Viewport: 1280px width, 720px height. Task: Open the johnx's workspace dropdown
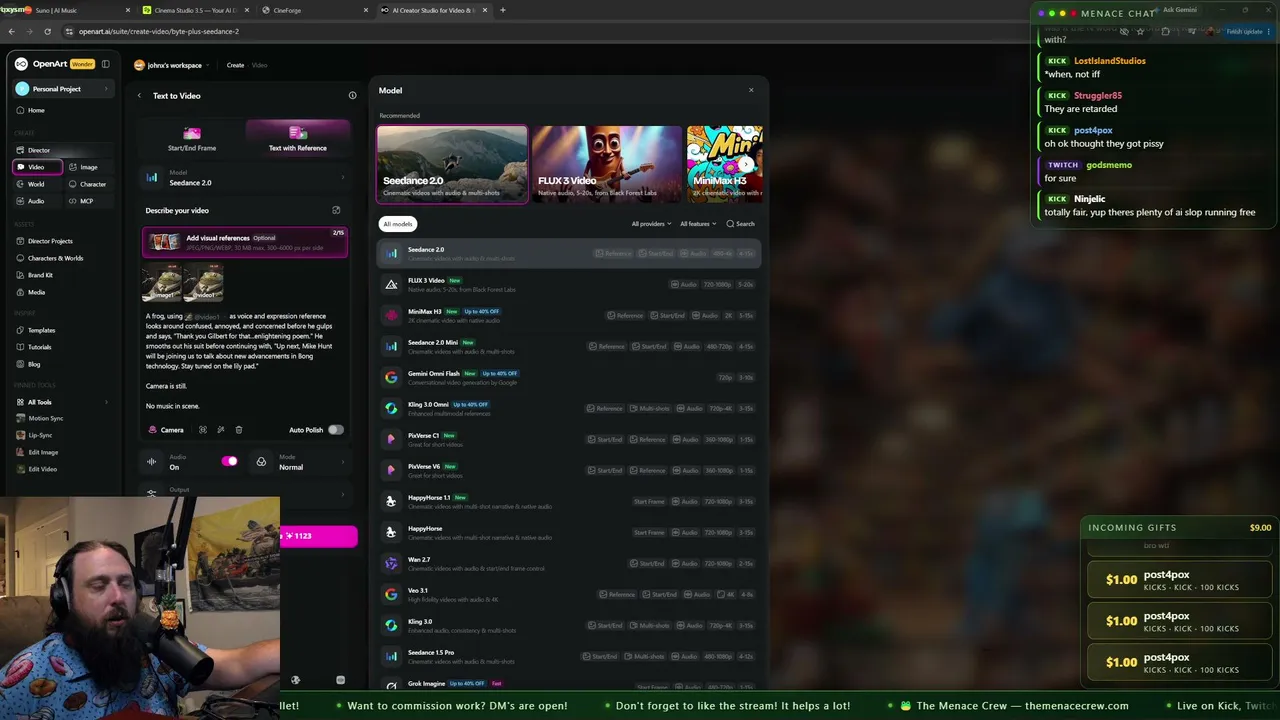coord(172,65)
